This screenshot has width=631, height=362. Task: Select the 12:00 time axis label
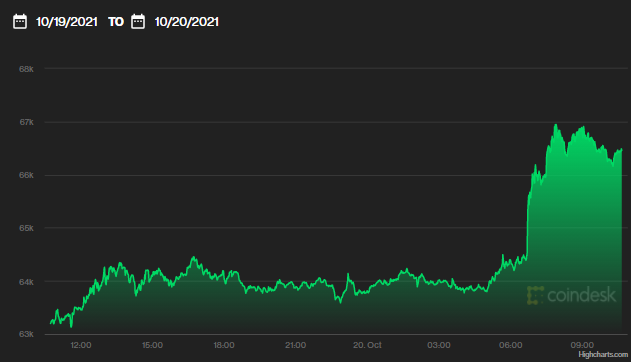coord(81,345)
